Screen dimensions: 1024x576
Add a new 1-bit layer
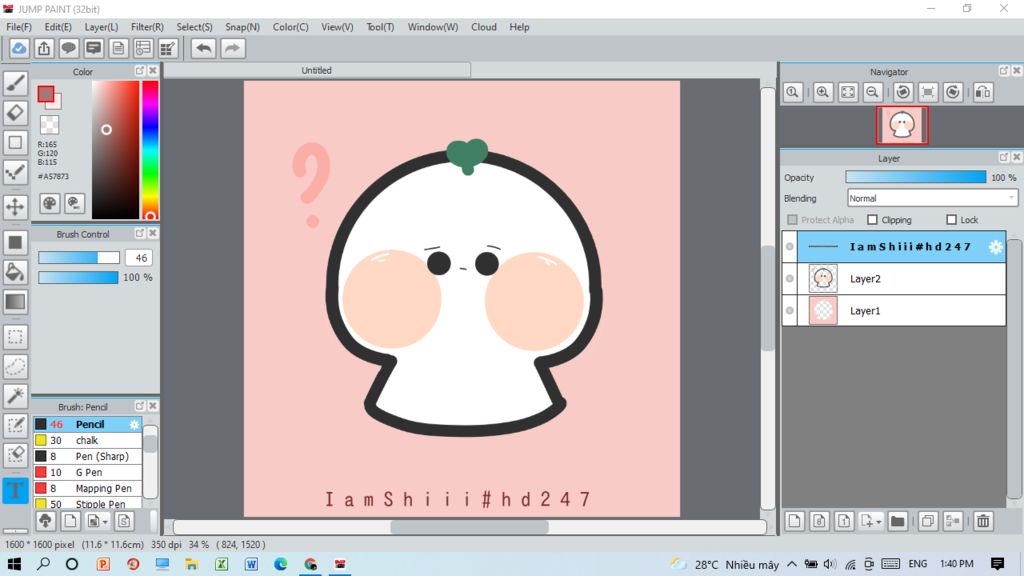point(844,521)
